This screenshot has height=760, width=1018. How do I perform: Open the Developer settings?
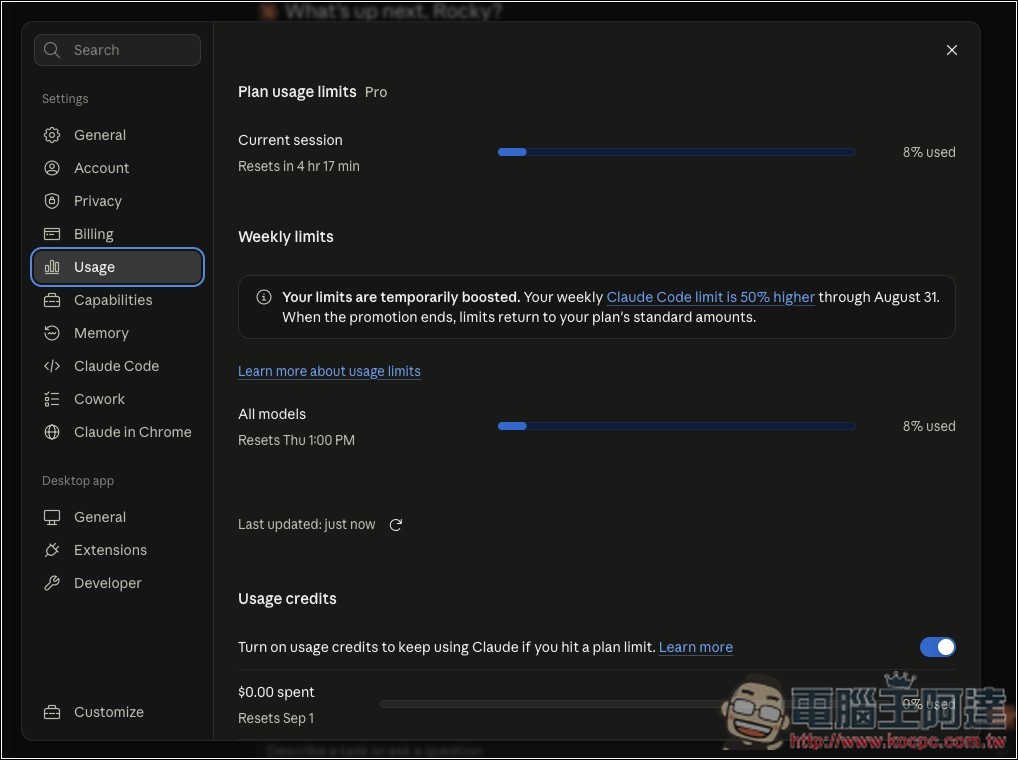tap(118, 583)
